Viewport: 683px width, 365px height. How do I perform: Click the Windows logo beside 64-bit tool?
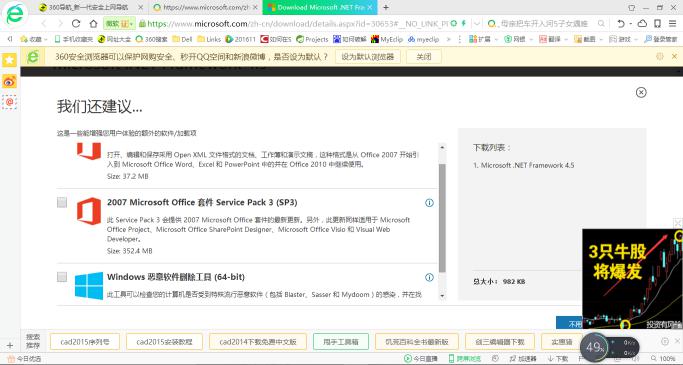[x=89, y=286]
